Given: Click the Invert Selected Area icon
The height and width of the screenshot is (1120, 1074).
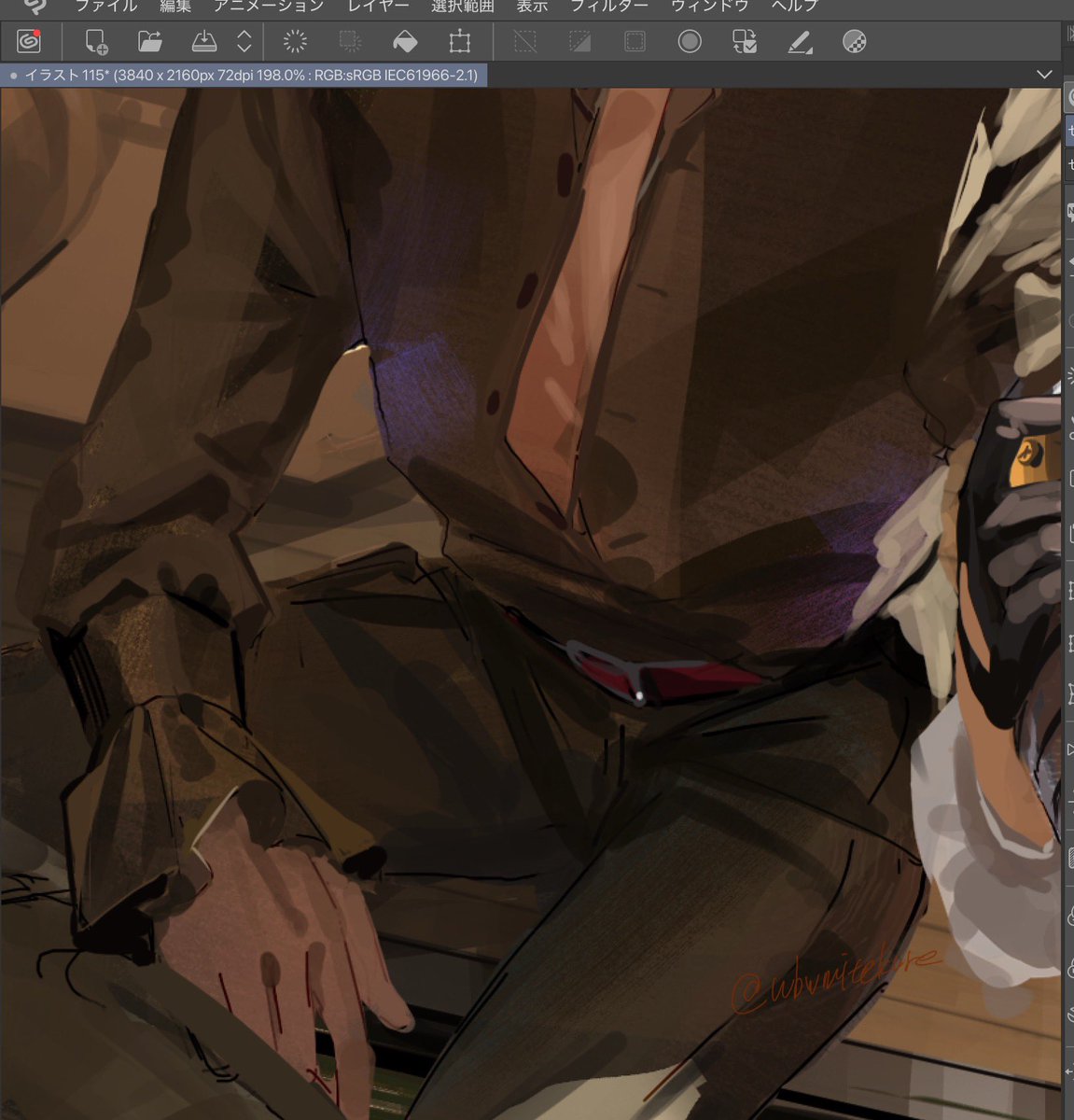Looking at the screenshot, I should pyautogui.click(x=580, y=41).
